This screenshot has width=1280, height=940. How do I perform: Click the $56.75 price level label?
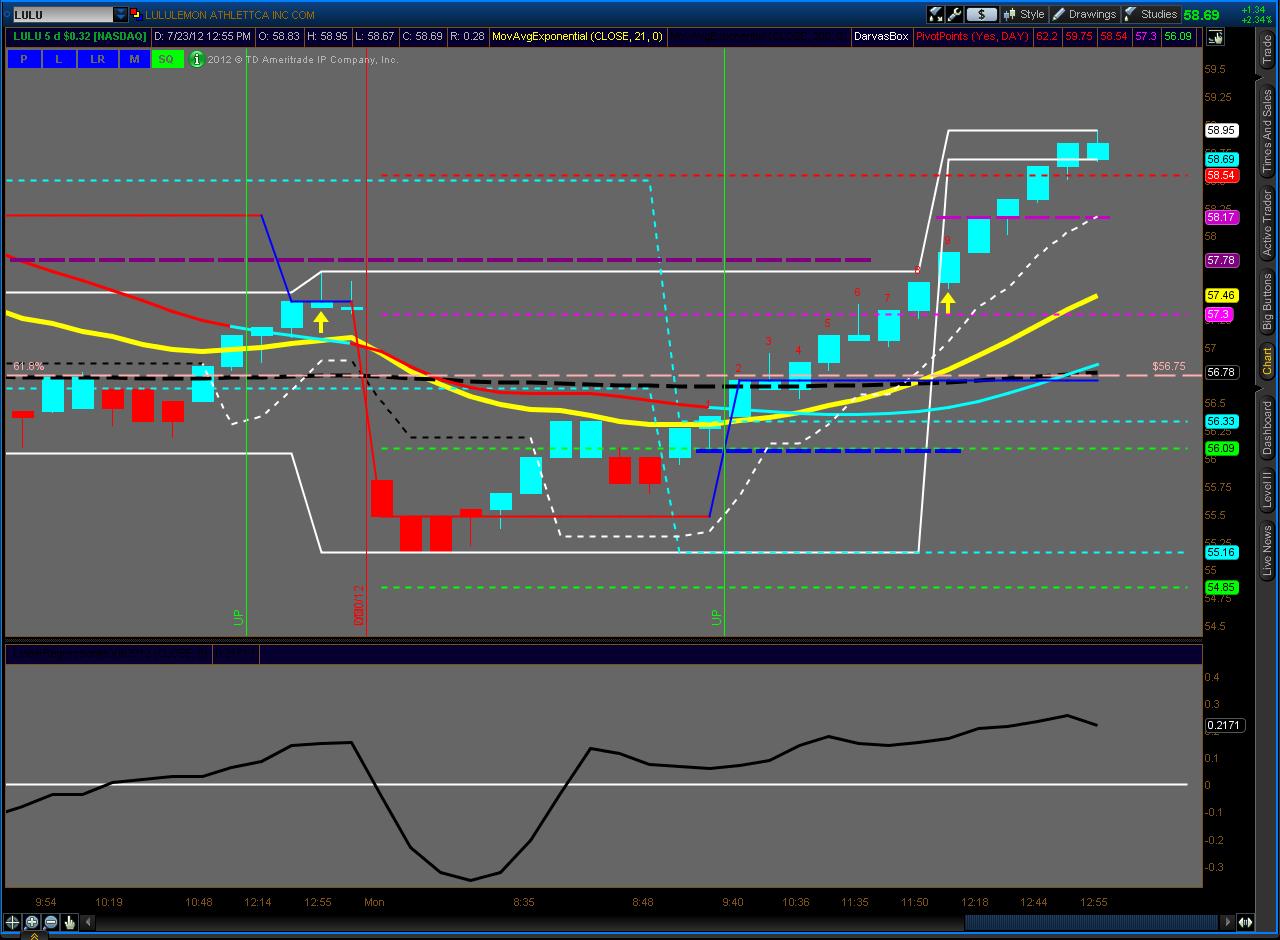[x=1168, y=366]
